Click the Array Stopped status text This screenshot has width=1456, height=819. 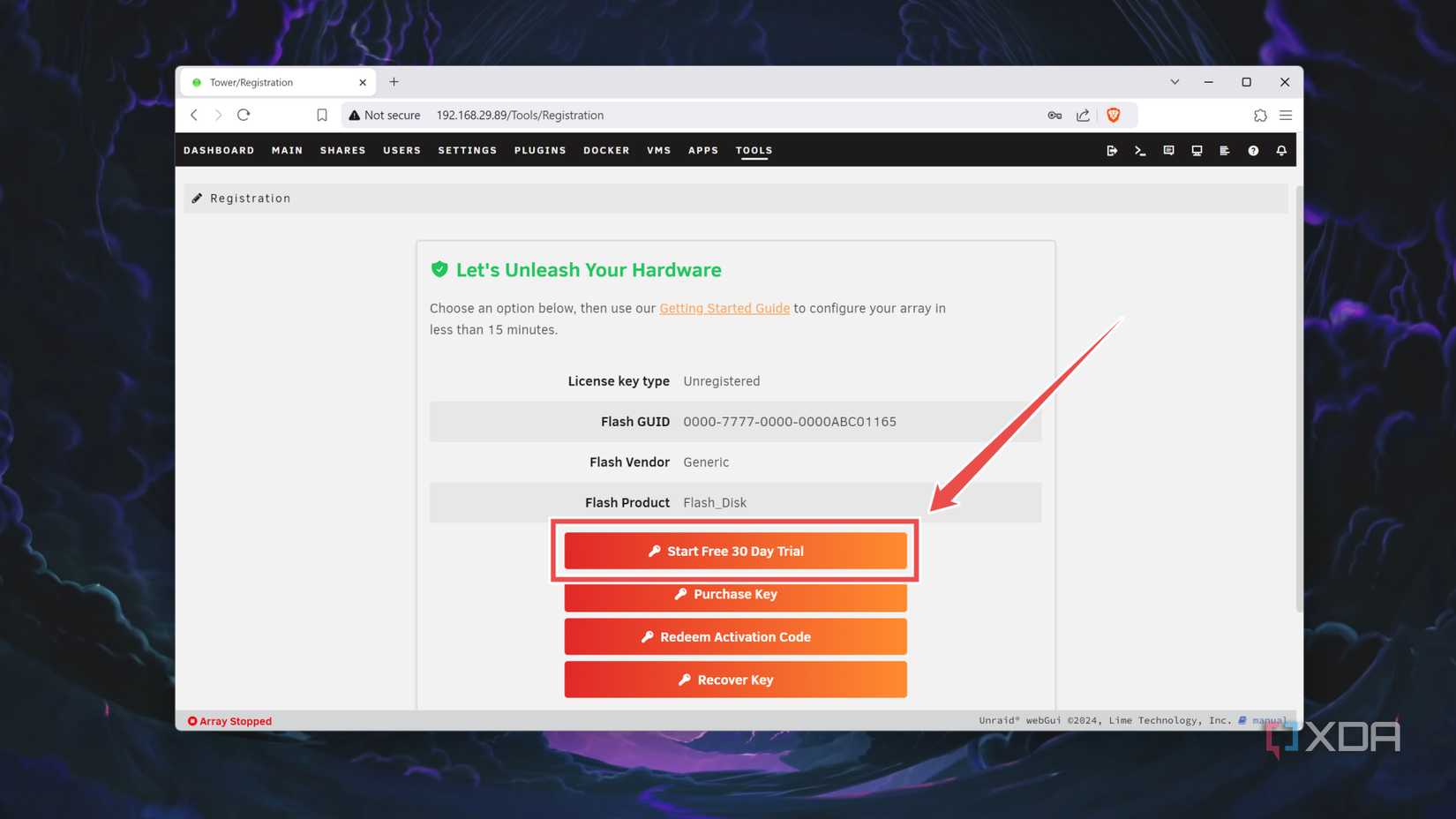click(x=229, y=721)
